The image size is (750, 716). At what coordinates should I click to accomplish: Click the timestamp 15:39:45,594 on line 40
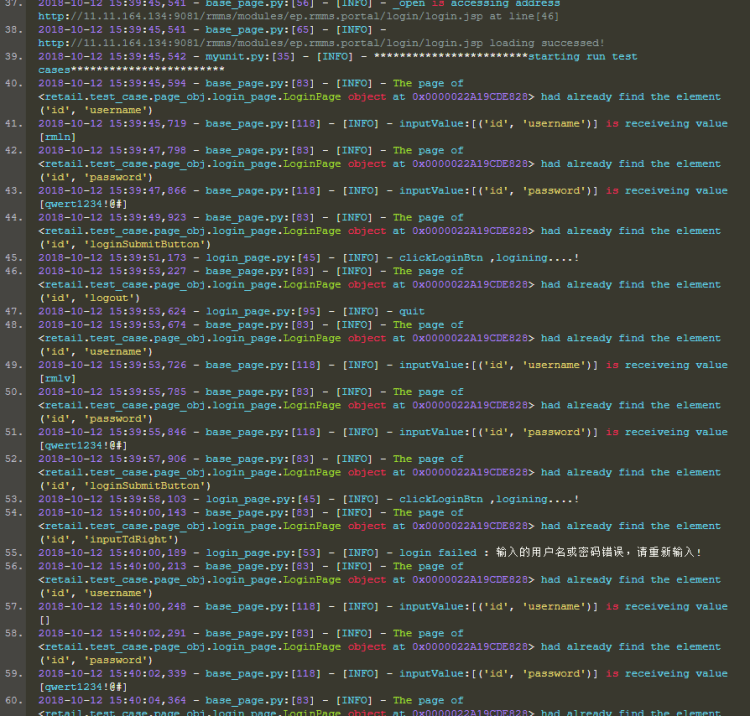pos(147,83)
